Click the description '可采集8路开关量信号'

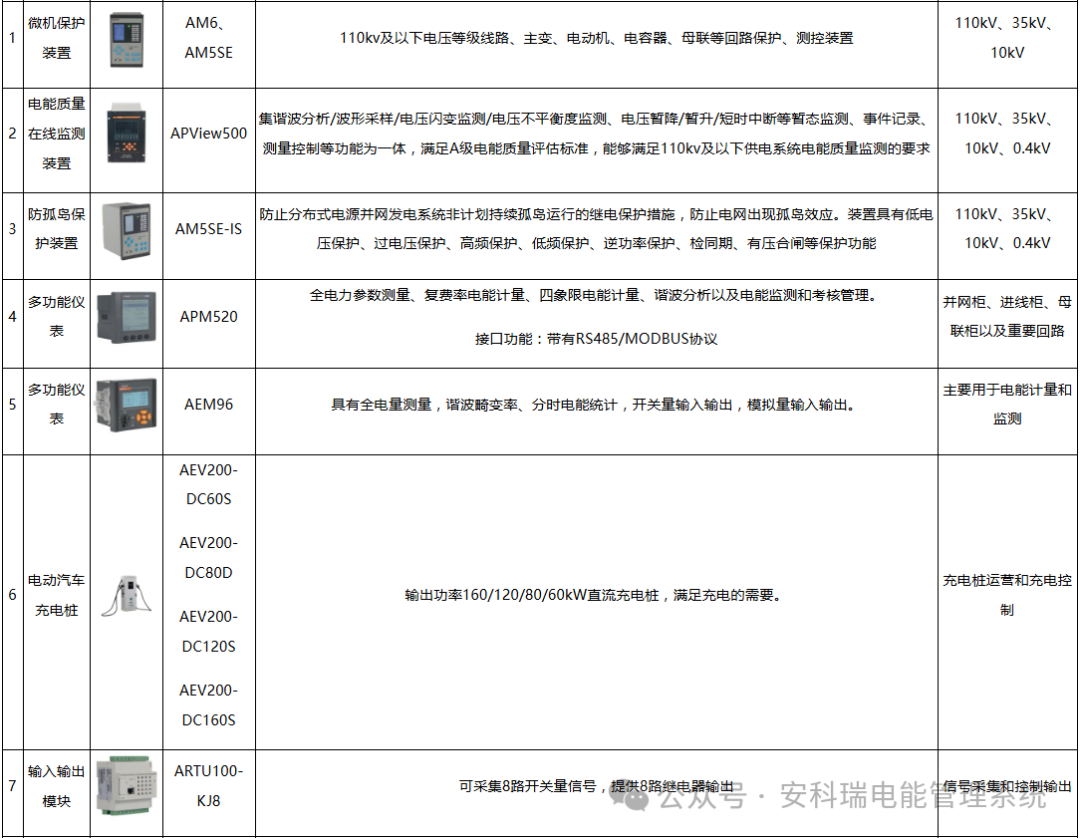tap(596, 786)
